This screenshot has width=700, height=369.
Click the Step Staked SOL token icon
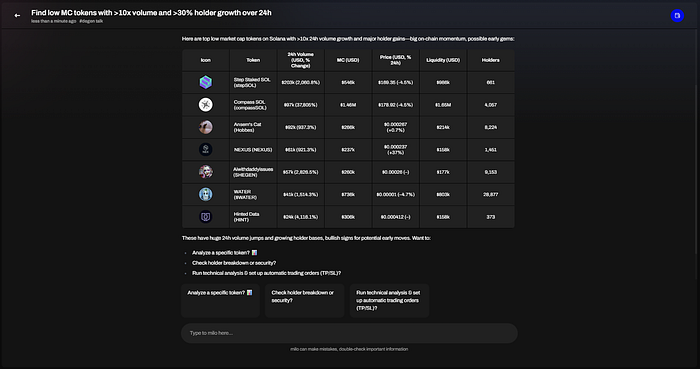tap(205, 82)
